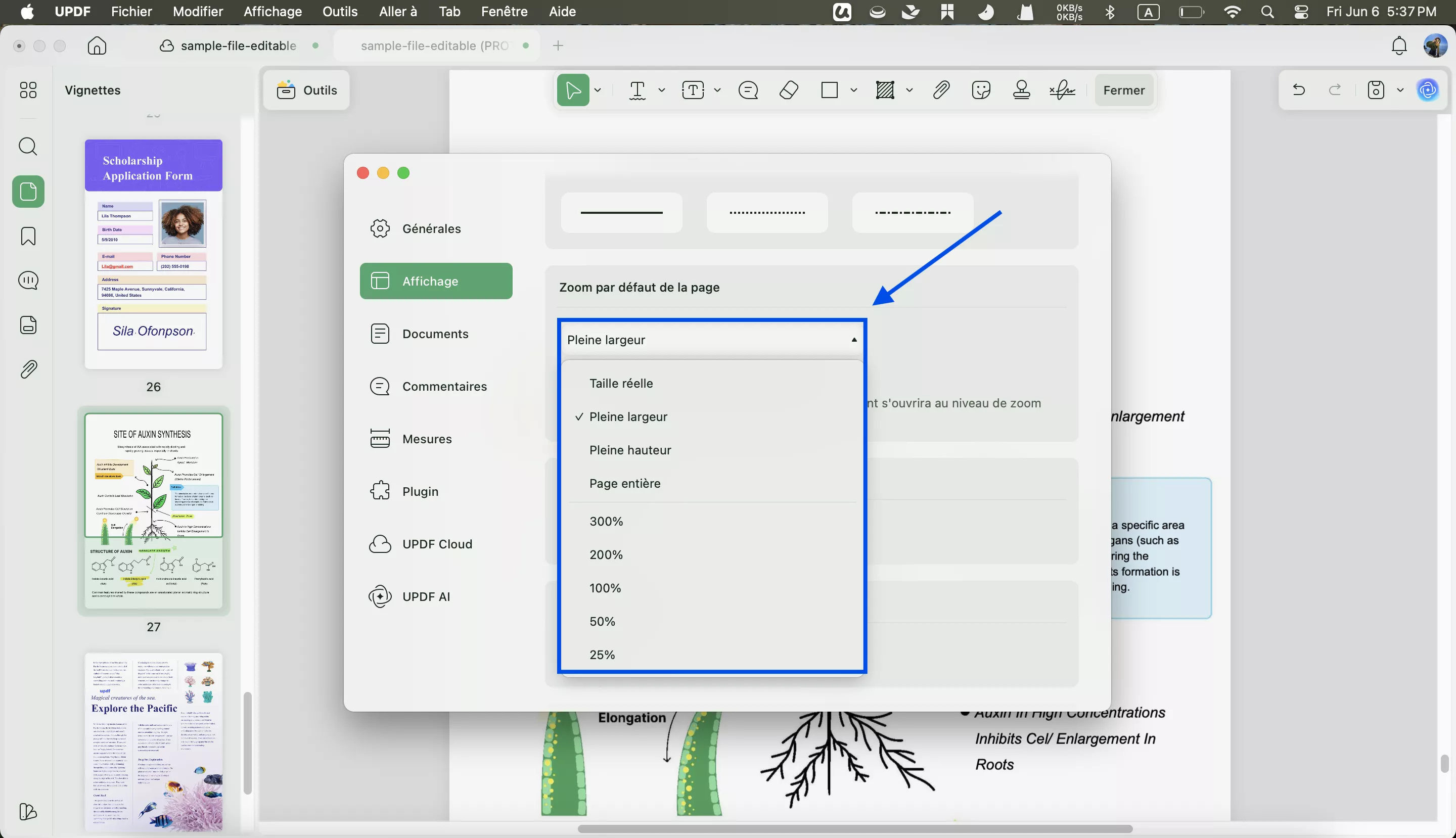
Task: Open the search panel in the sidebar
Action: click(28, 146)
